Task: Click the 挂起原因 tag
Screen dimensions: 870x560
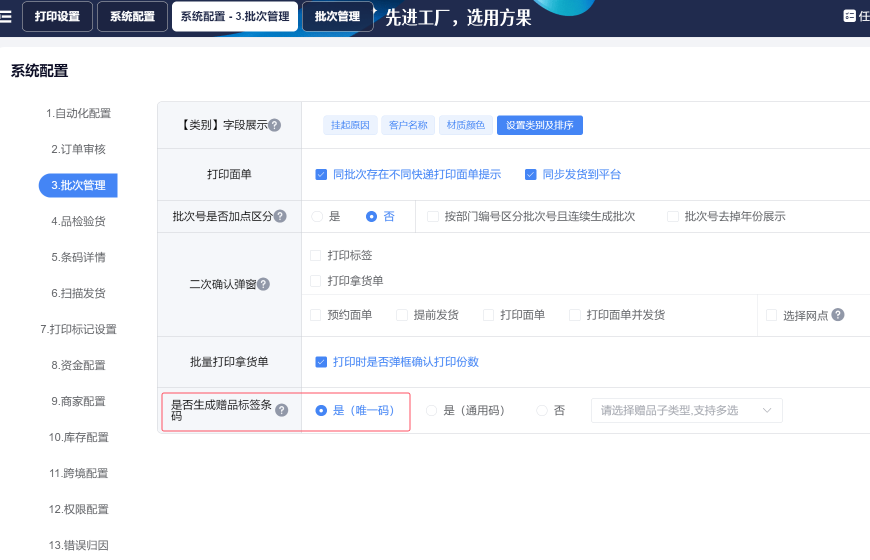Action: (350, 125)
